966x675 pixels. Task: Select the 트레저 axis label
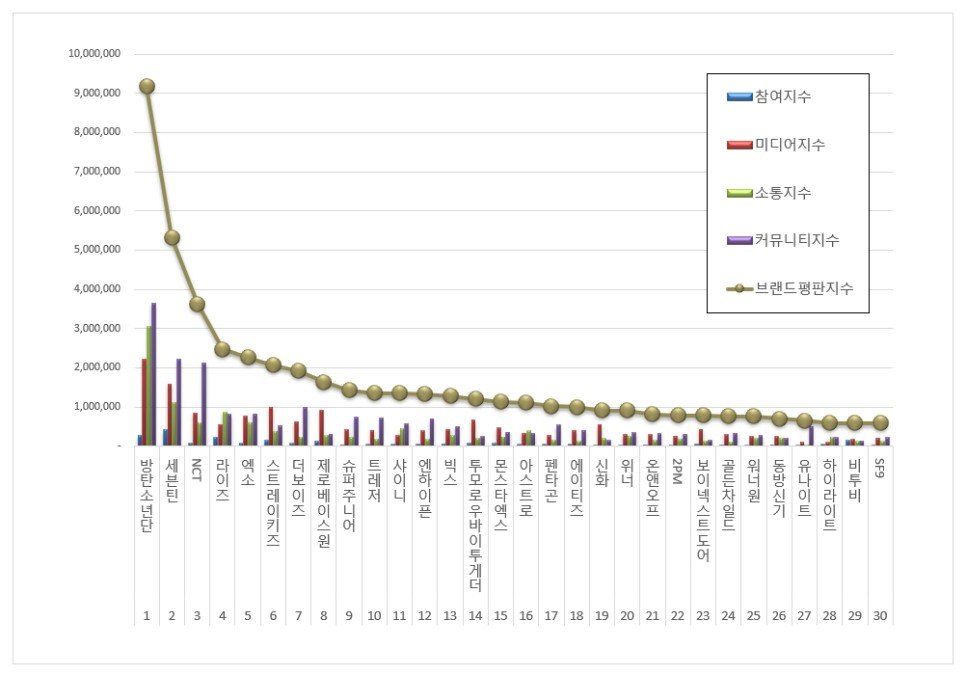click(x=374, y=480)
